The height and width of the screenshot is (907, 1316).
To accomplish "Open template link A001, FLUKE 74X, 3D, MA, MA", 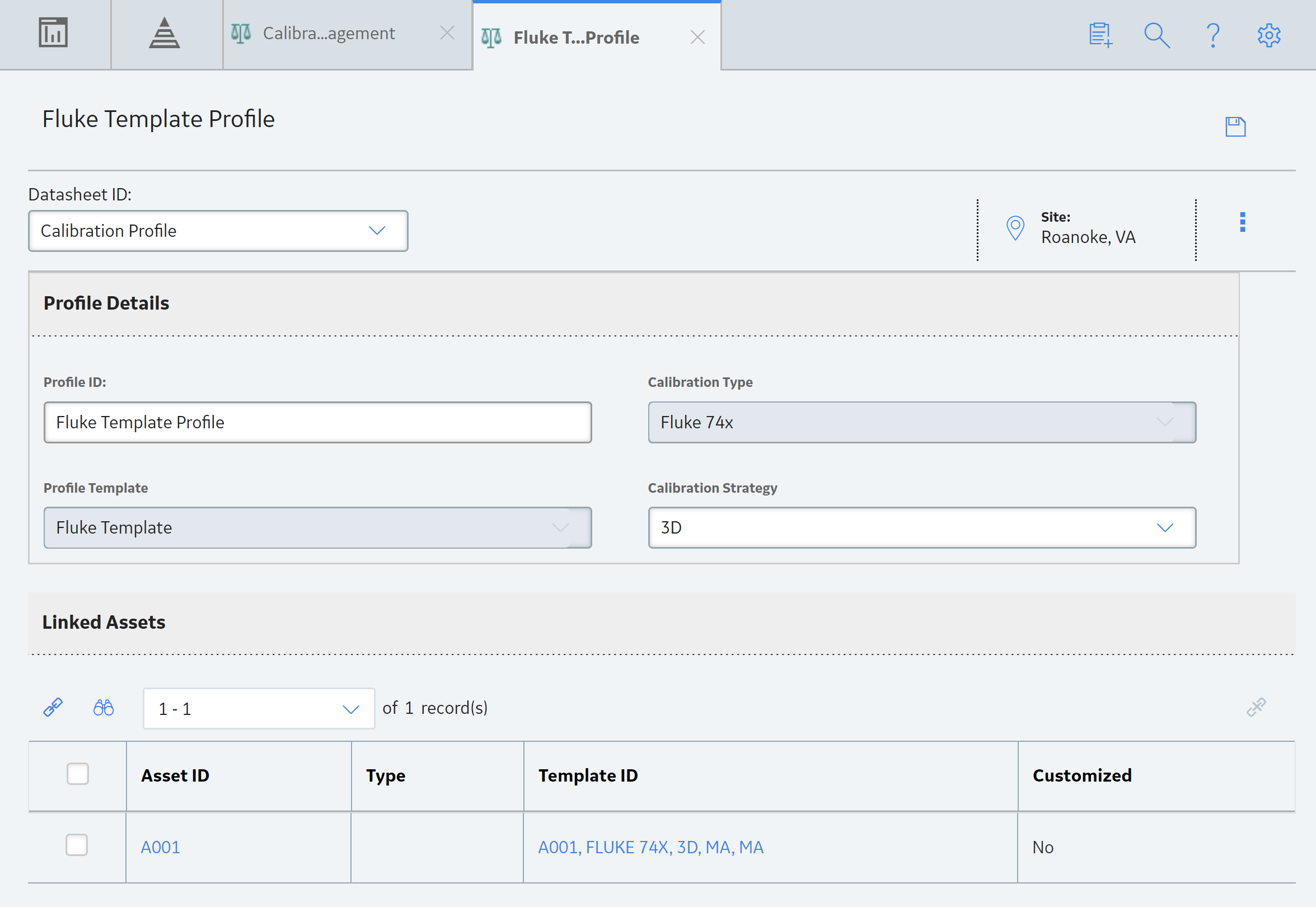I will (x=650, y=847).
